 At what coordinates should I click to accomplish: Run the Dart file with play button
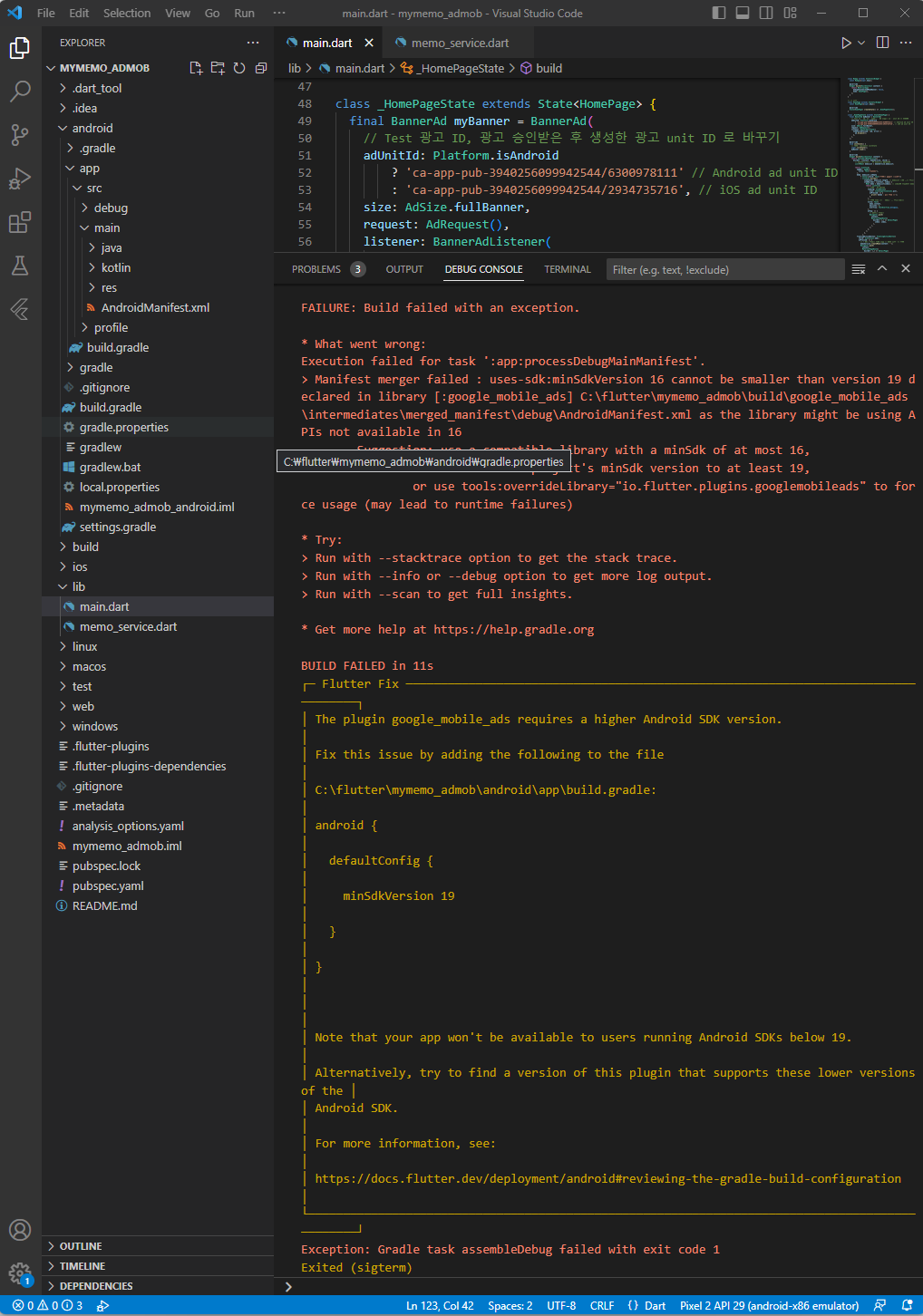pos(846,43)
